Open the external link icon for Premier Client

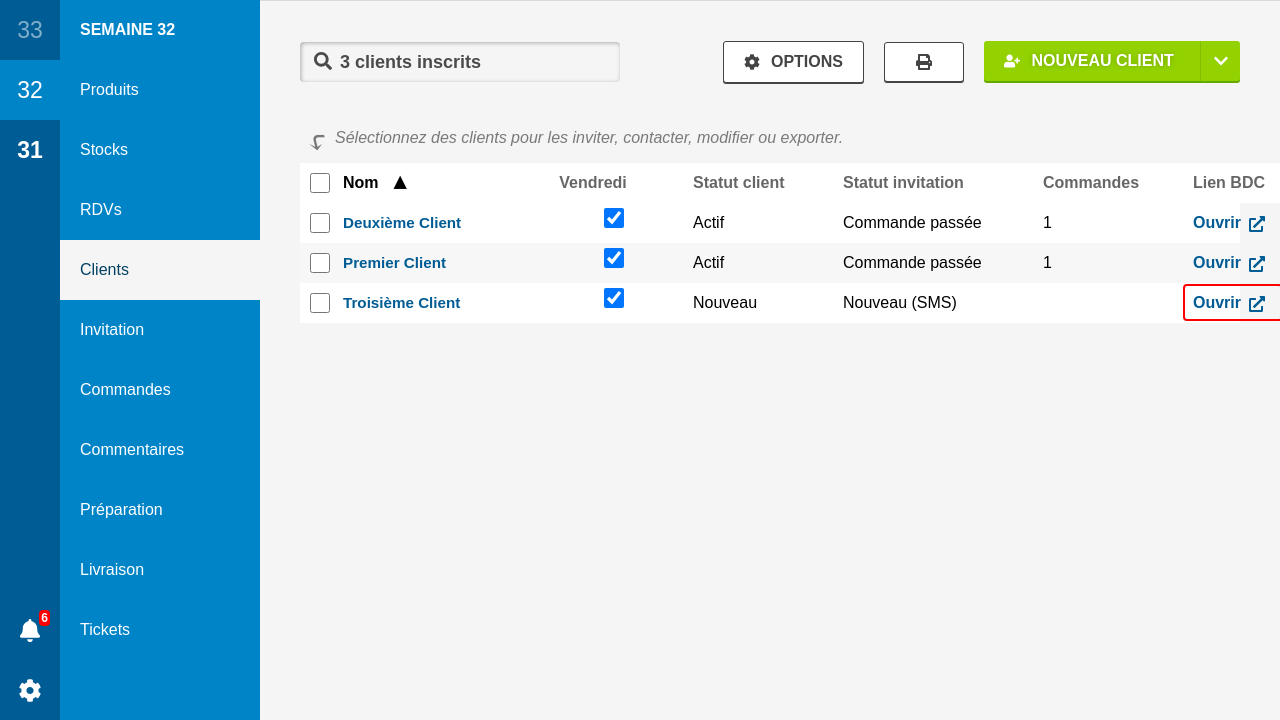(1257, 264)
